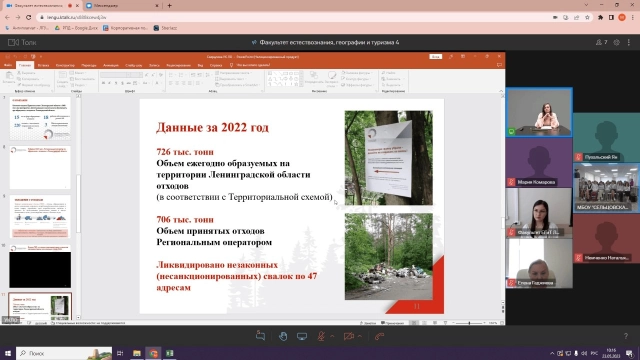Viewport: 640px width, 360px height.
Task: Click the Windows taskbar search box
Action: click(64, 353)
